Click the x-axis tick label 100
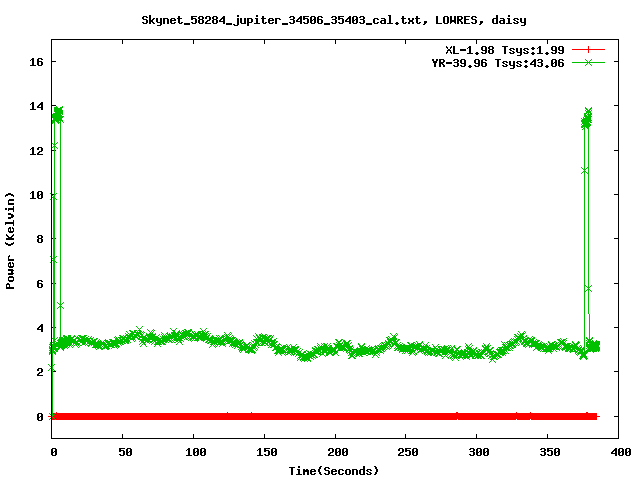Screen dimensions: 640x480 (x=196, y=452)
